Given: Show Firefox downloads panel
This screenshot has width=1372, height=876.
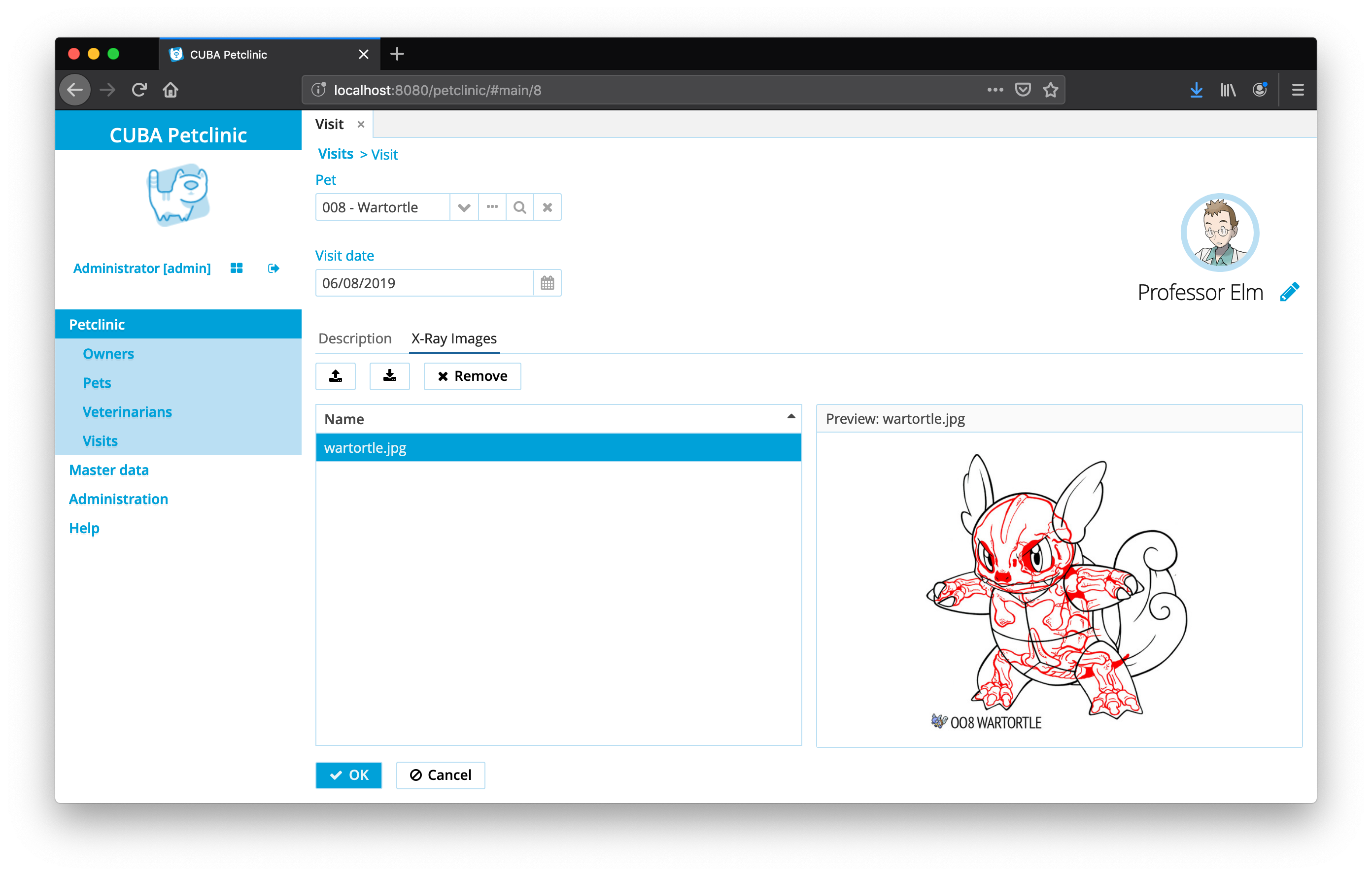Looking at the screenshot, I should coord(1196,90).
